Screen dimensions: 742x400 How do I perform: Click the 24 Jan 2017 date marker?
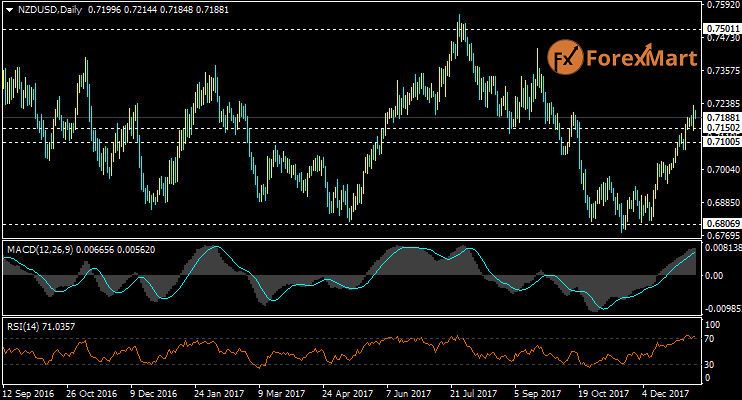221,393
